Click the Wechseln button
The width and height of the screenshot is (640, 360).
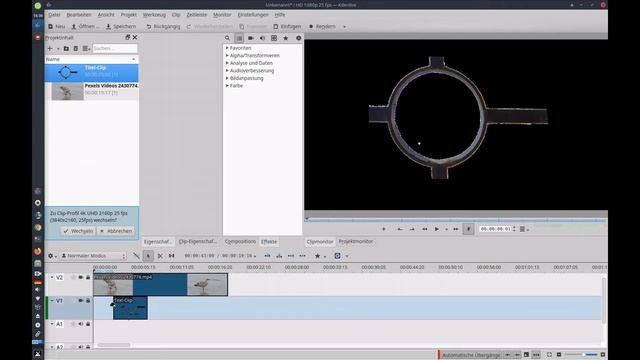pyautogui.click(x=78, y=231)
